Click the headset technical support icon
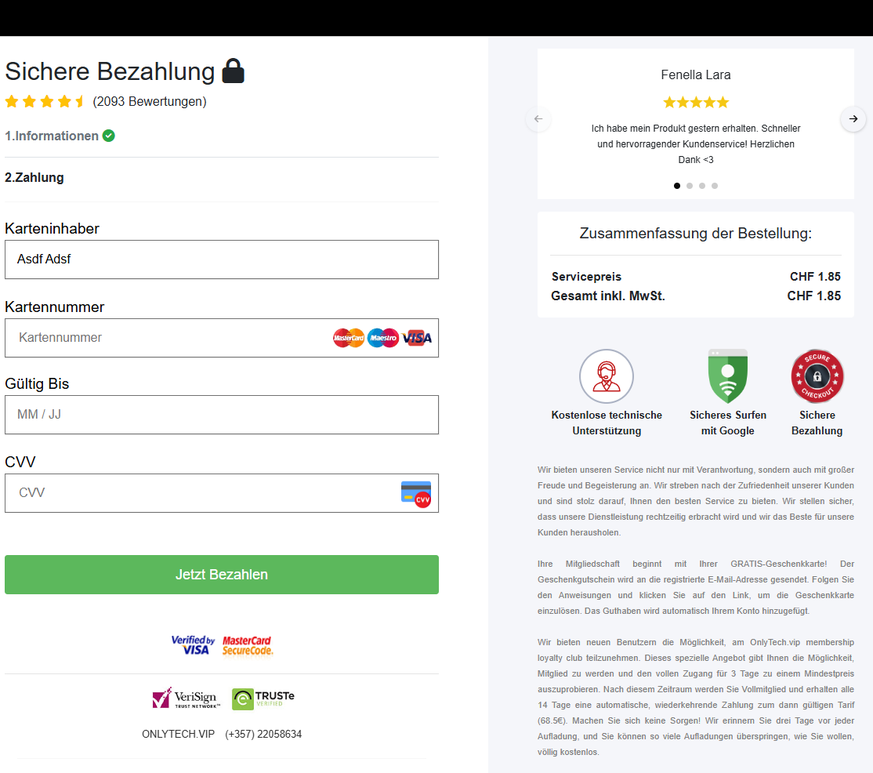Screen dimensions: 873x773 (x=606, y=376)
